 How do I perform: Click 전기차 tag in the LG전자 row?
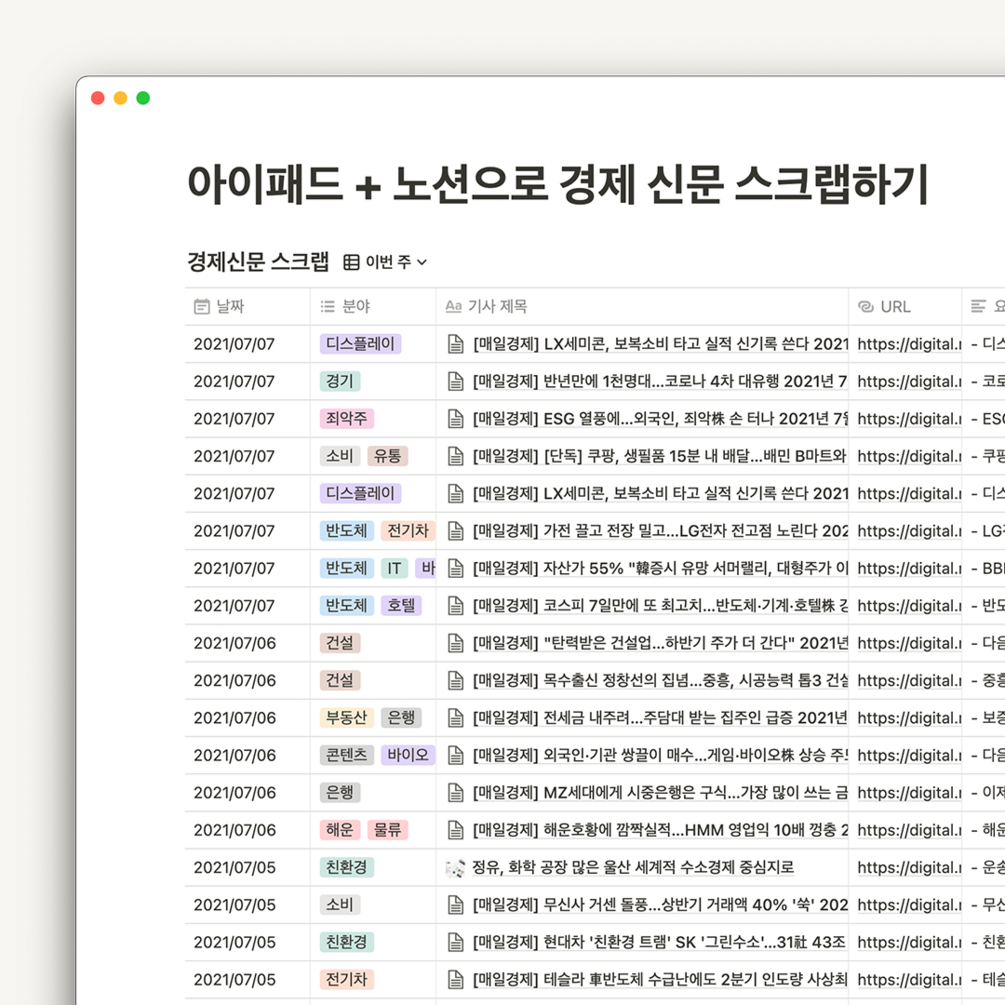point(408,531)
